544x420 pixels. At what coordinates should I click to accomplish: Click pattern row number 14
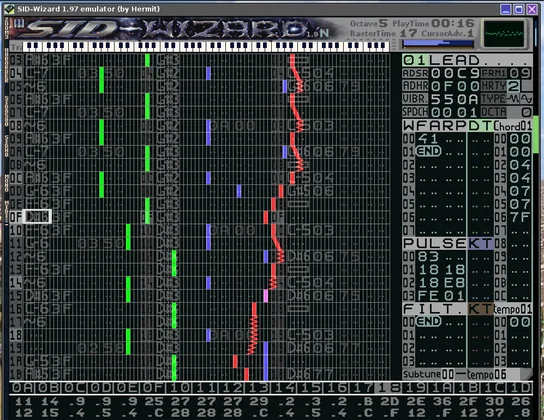click(15, 282)
